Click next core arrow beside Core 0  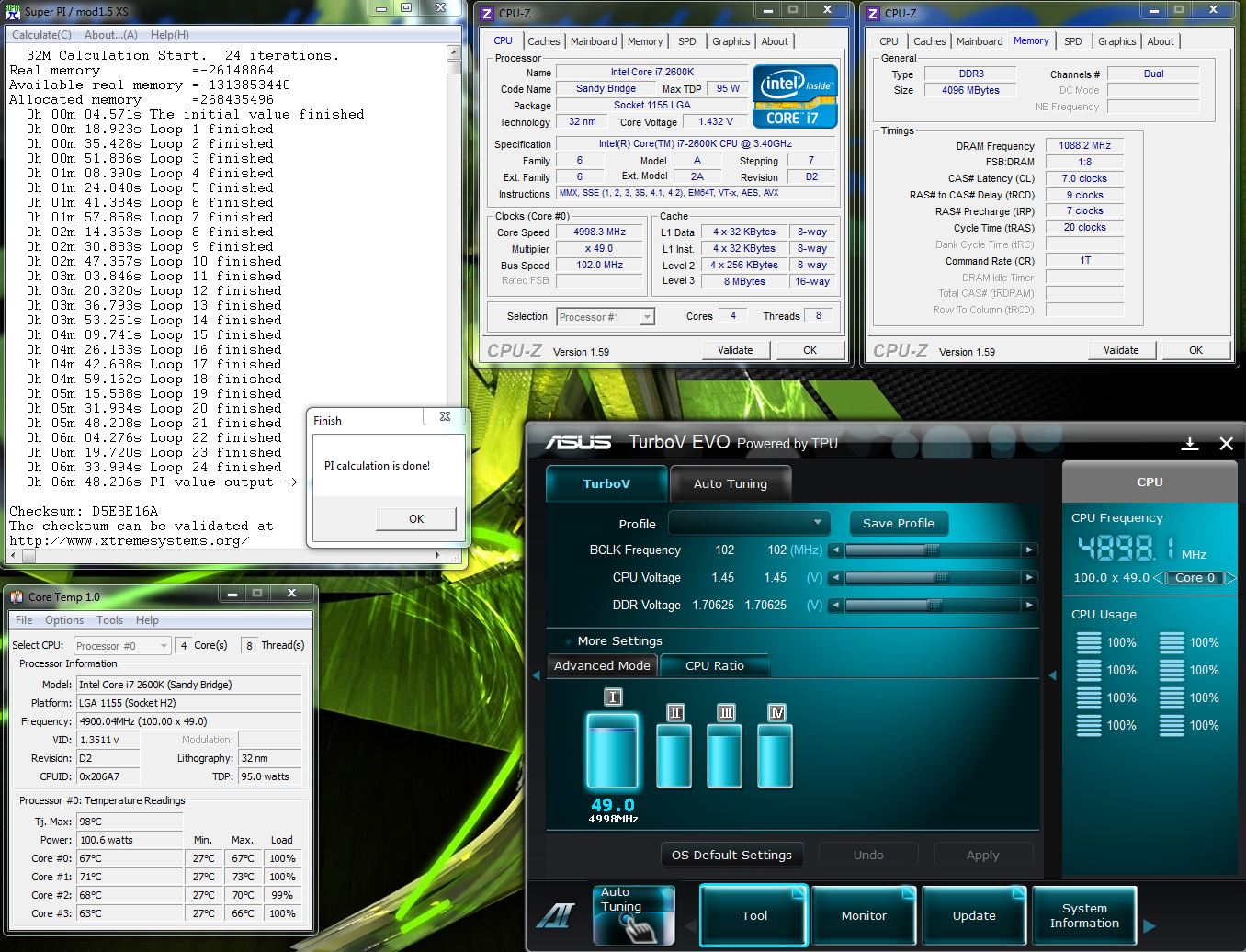click(1230, 578)
